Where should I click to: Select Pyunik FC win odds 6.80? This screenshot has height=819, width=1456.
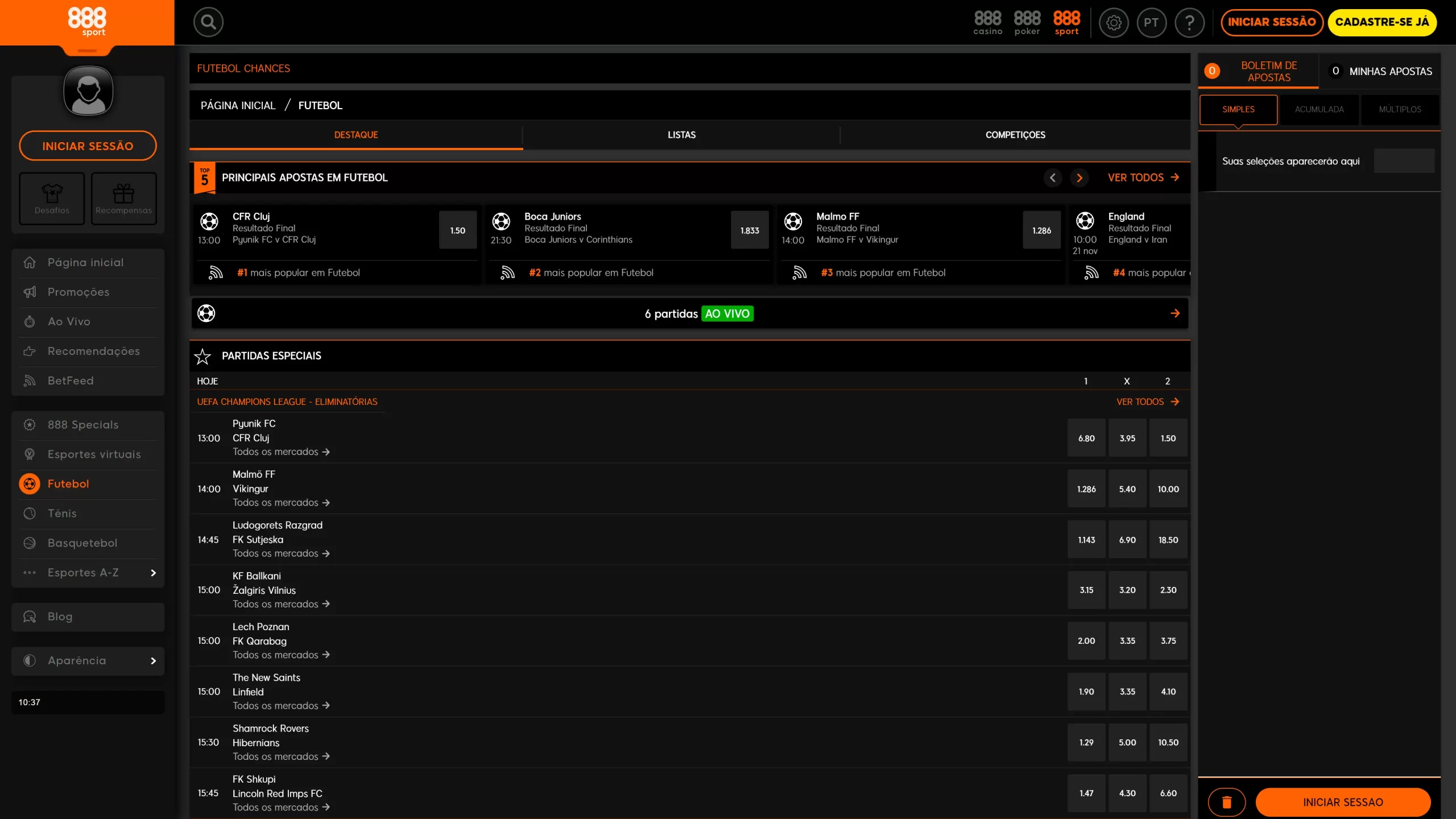pos(1086,438)
